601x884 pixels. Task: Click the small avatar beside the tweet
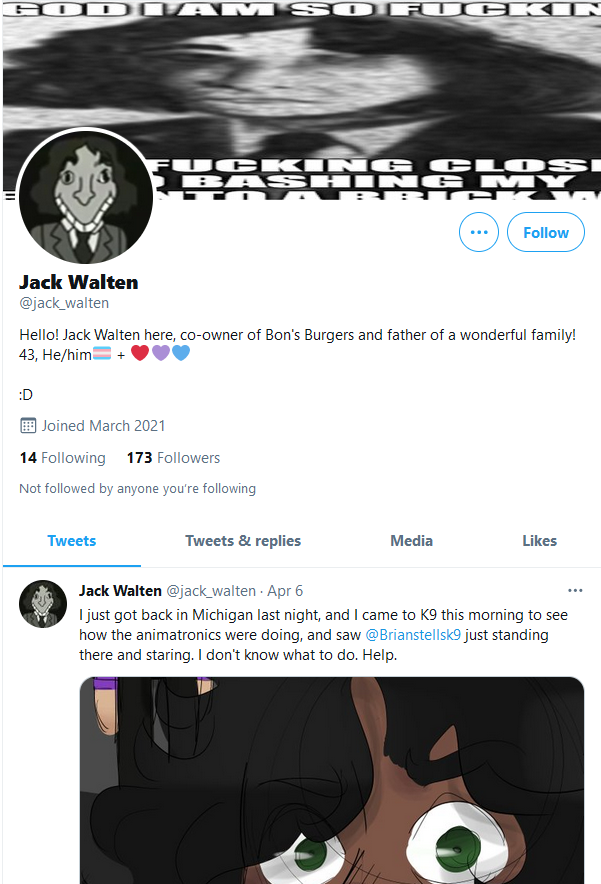pos(43,604)
